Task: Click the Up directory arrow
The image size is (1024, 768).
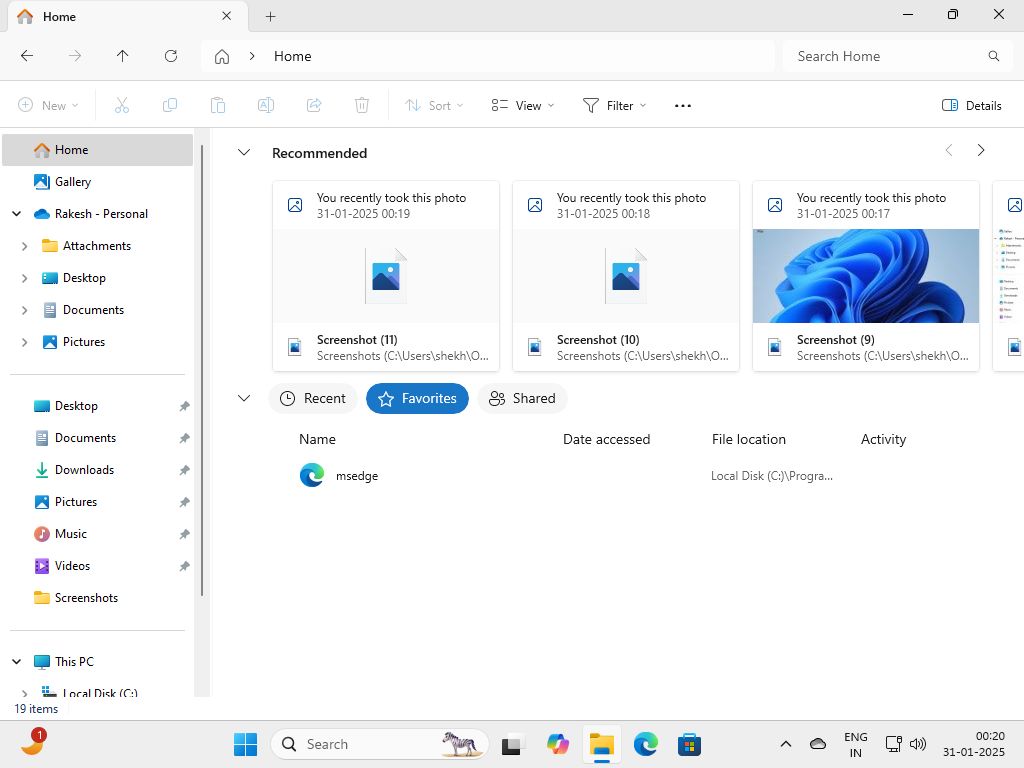Action: [x=122, y=56]
